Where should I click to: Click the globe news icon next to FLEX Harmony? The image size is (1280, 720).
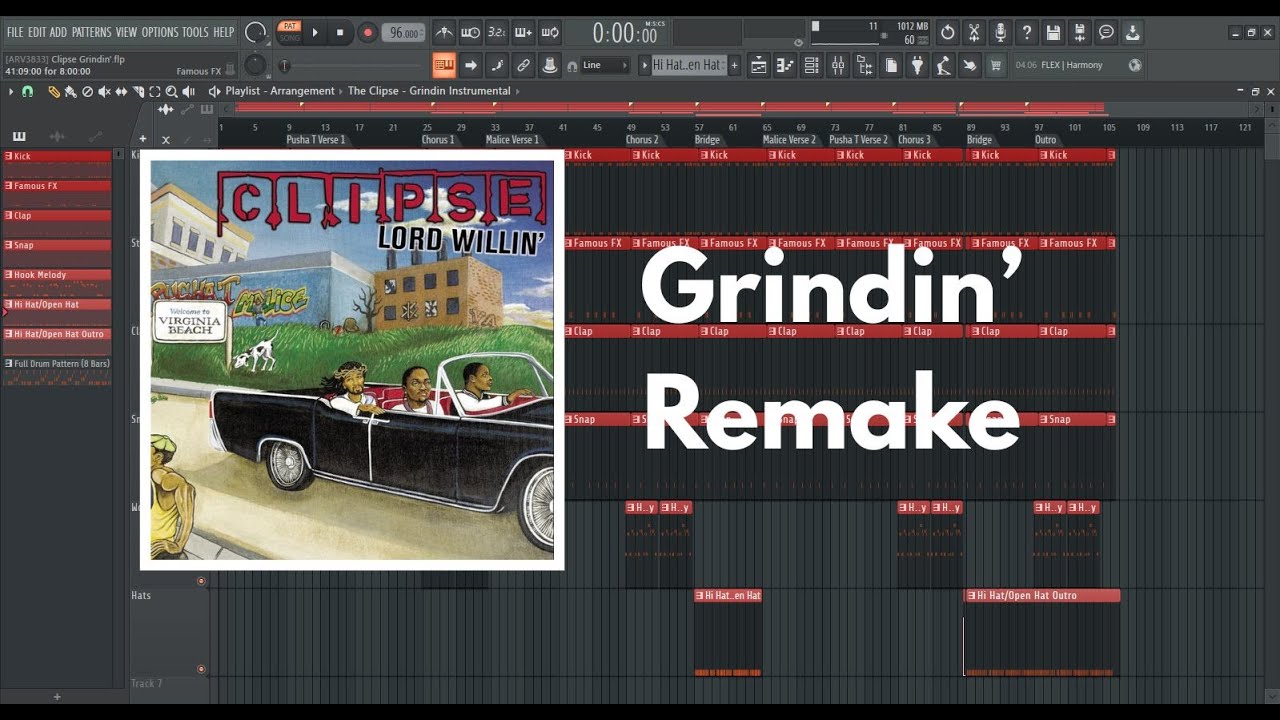click(x=1135, y=65)
